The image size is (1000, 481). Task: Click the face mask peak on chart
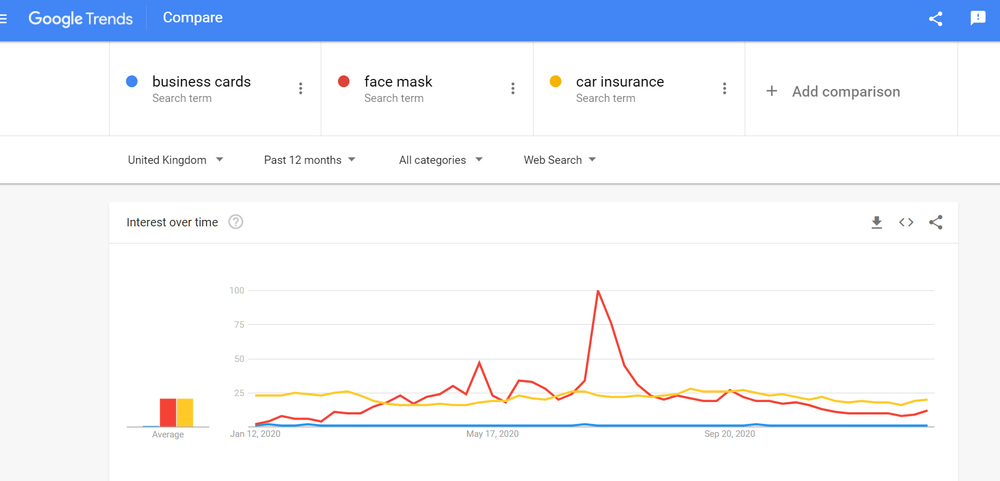(x=598, y=291)
